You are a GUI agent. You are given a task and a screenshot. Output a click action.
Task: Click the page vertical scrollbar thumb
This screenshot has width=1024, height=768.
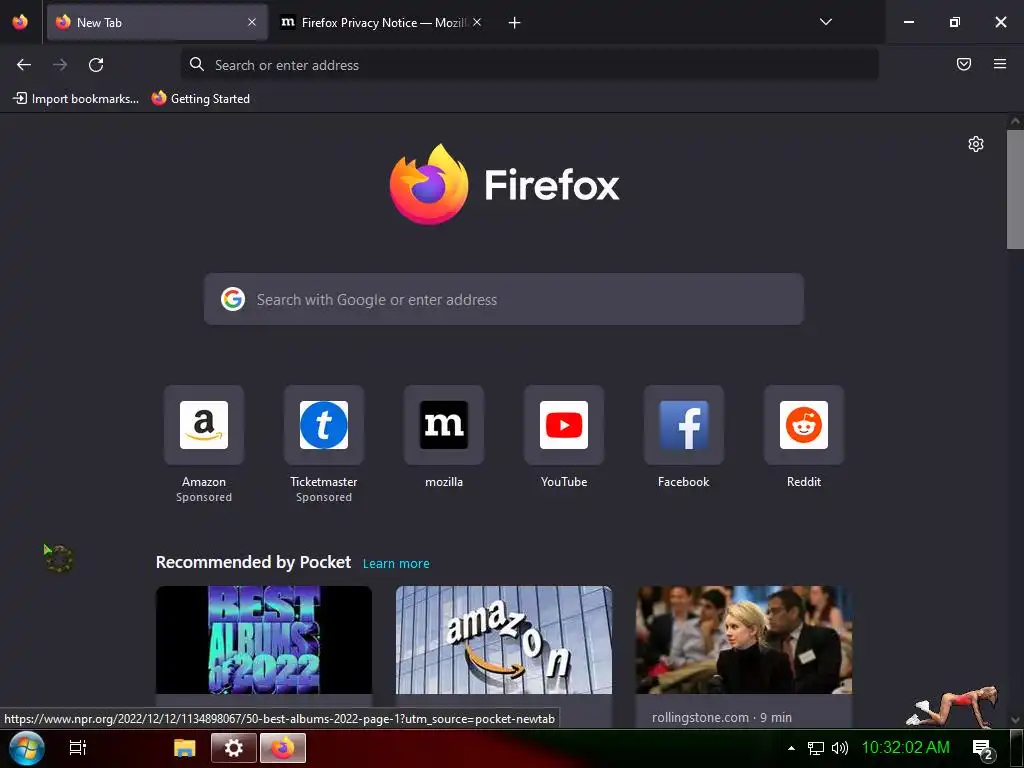click(x=1015, y=189)
